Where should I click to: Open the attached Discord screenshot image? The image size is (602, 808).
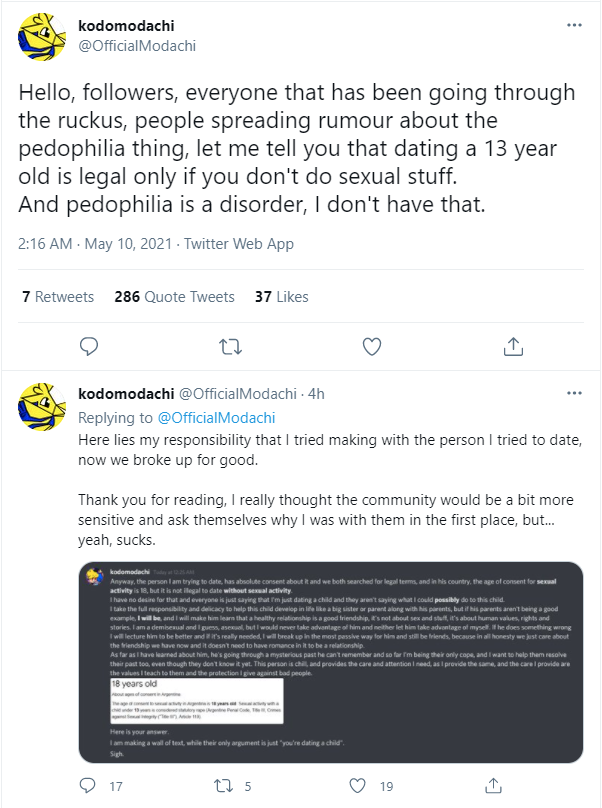click(331, 662)
